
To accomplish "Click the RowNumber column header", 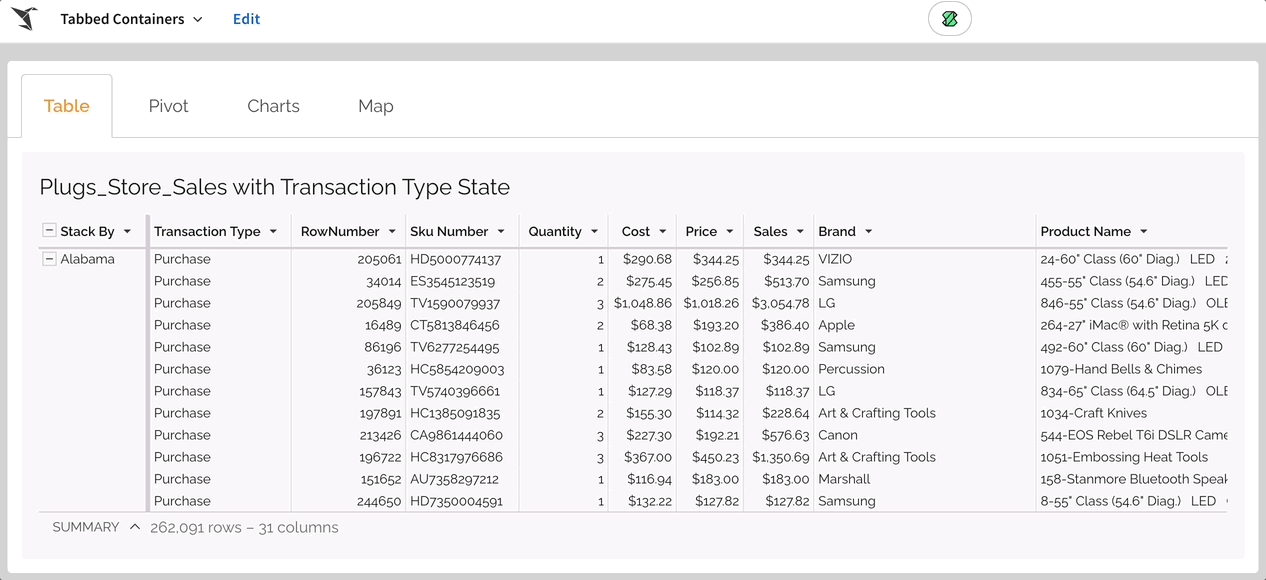I will coord(340,232).
